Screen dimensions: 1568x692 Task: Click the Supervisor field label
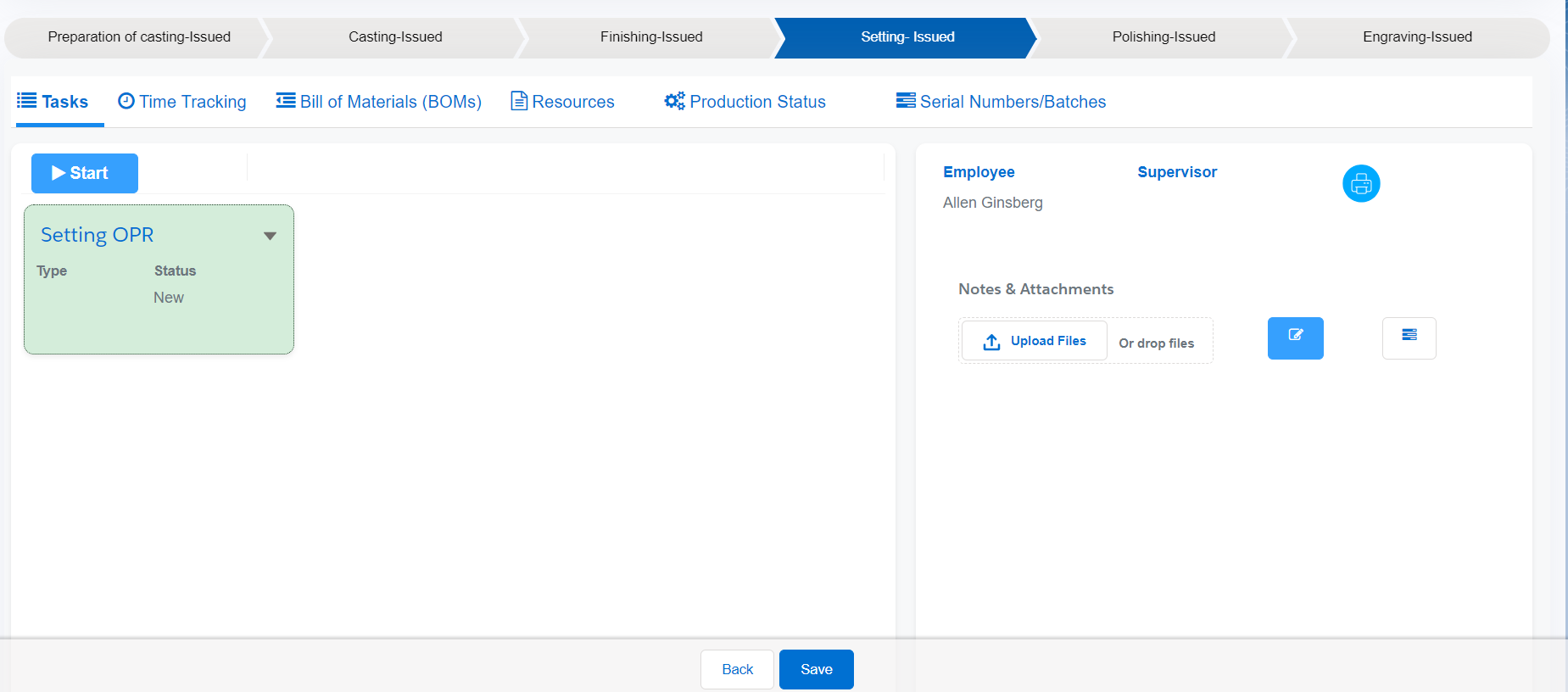[1177, 172]
